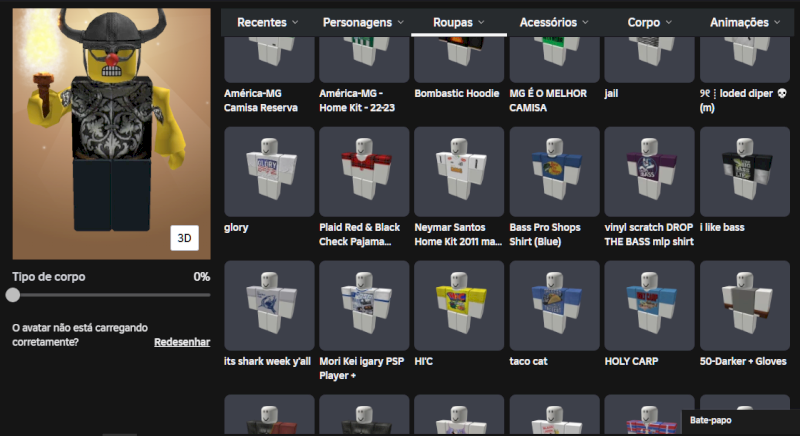Select the i like bass shirt thumbnail

745,172
